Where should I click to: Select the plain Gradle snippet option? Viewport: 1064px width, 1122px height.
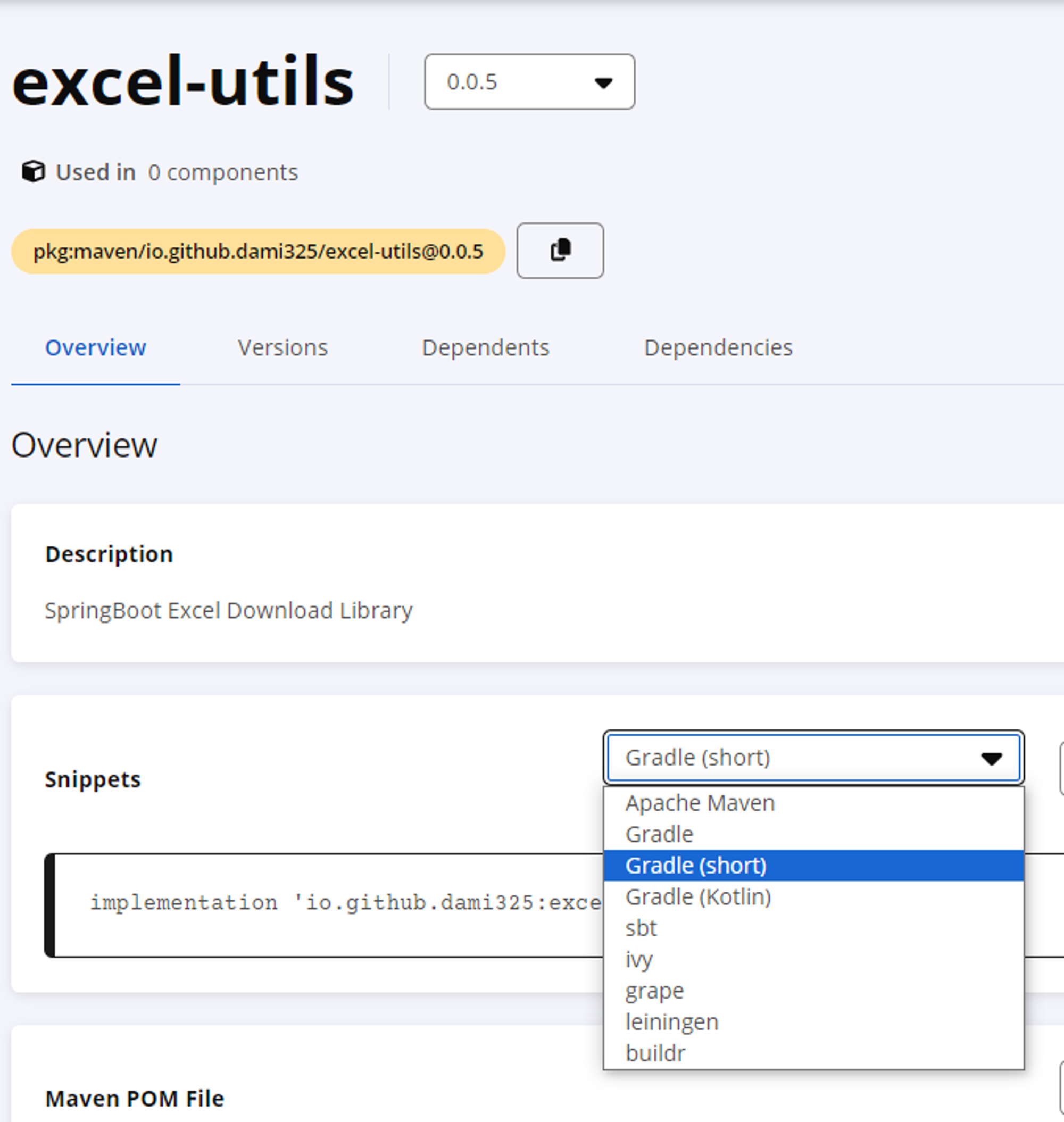coord(813,834)
